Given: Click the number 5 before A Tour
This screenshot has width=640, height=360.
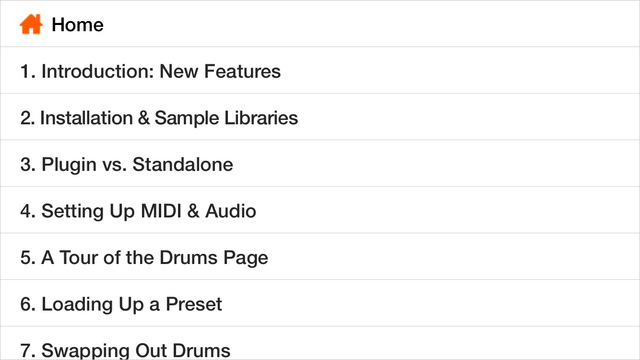Looking at the screenshot, I should click(28, 258).
